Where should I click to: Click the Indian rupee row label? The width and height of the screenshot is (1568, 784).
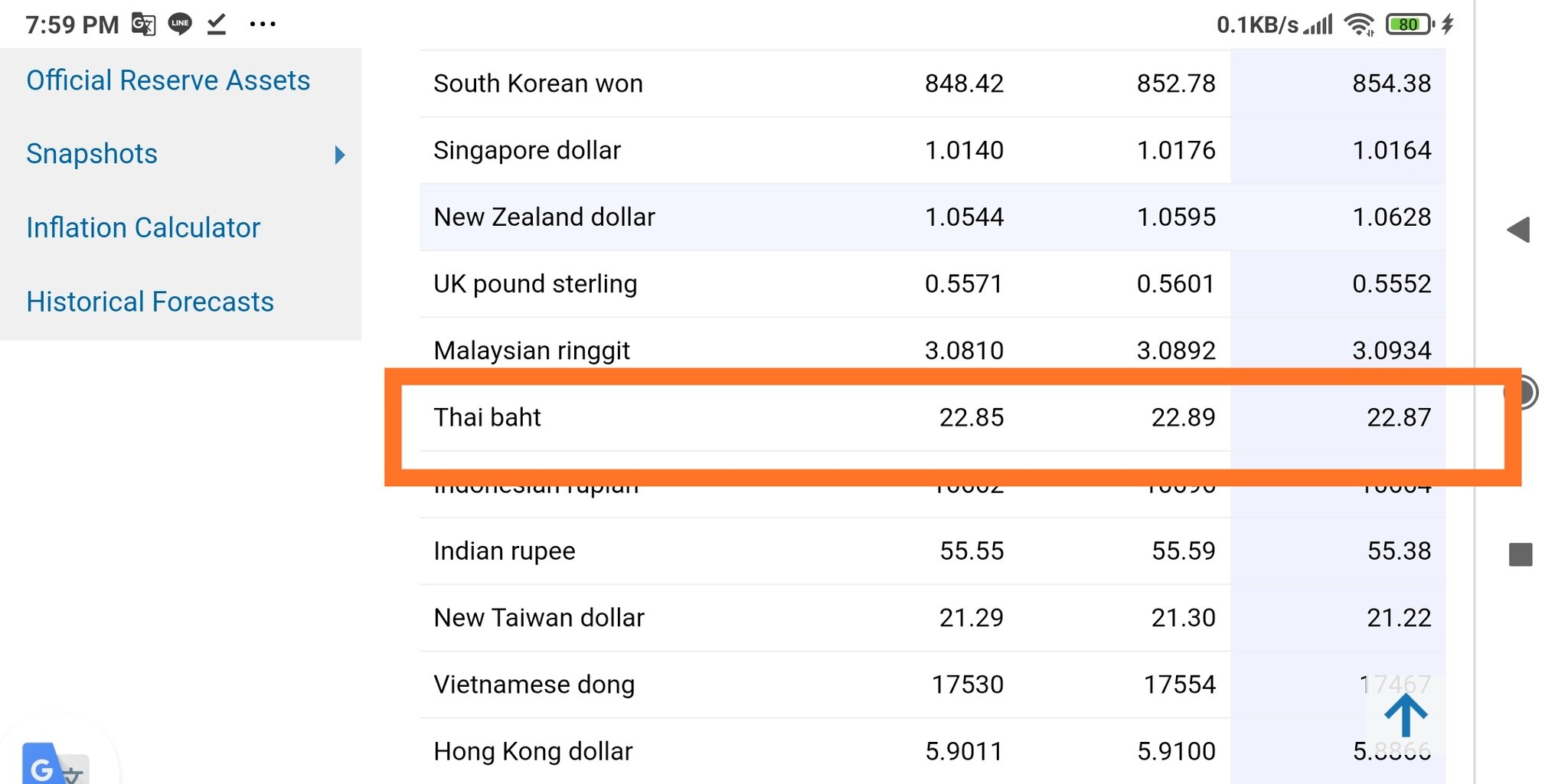(x=504, y=551)
